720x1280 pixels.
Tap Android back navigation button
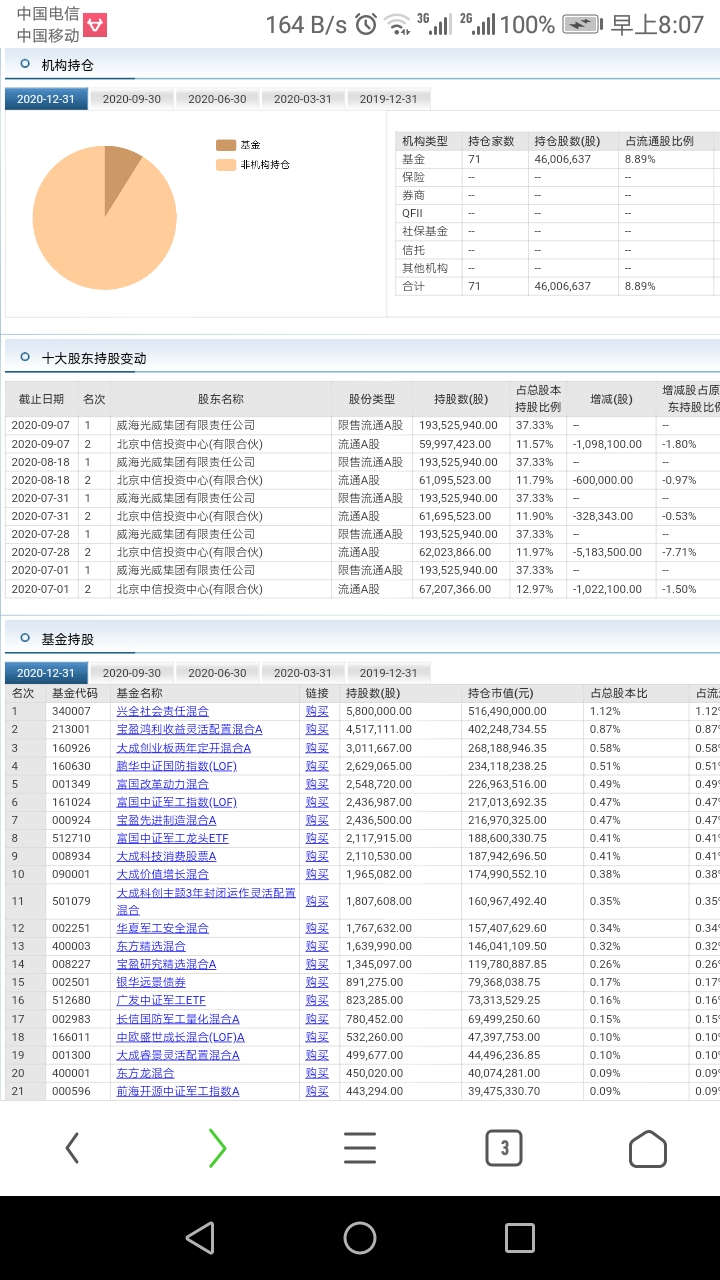(200, 1238)
